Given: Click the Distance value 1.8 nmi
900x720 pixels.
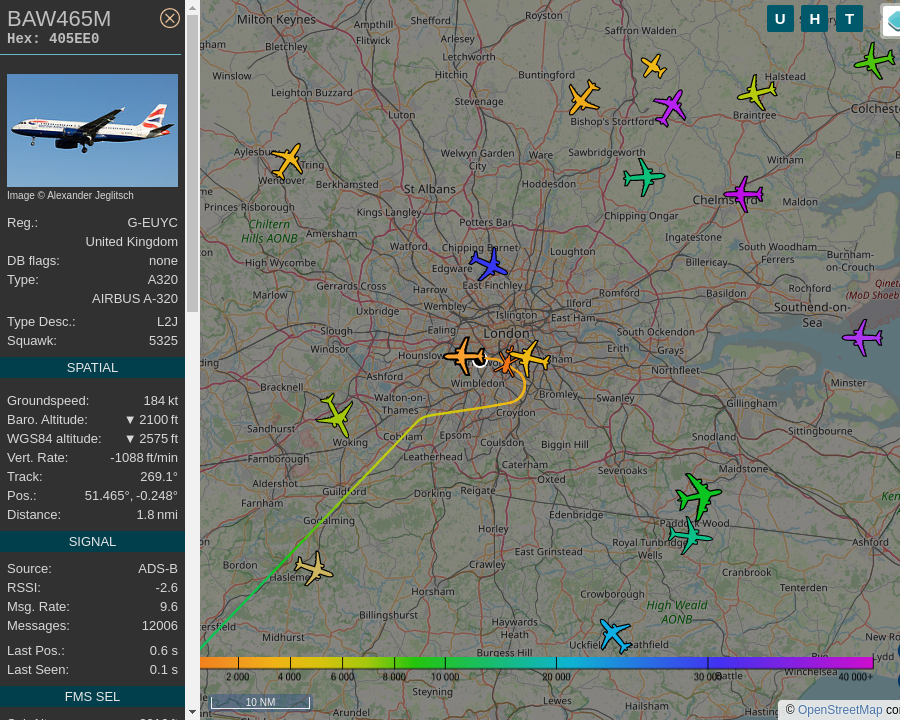Looking at the screenshot, I should point(157,514).
